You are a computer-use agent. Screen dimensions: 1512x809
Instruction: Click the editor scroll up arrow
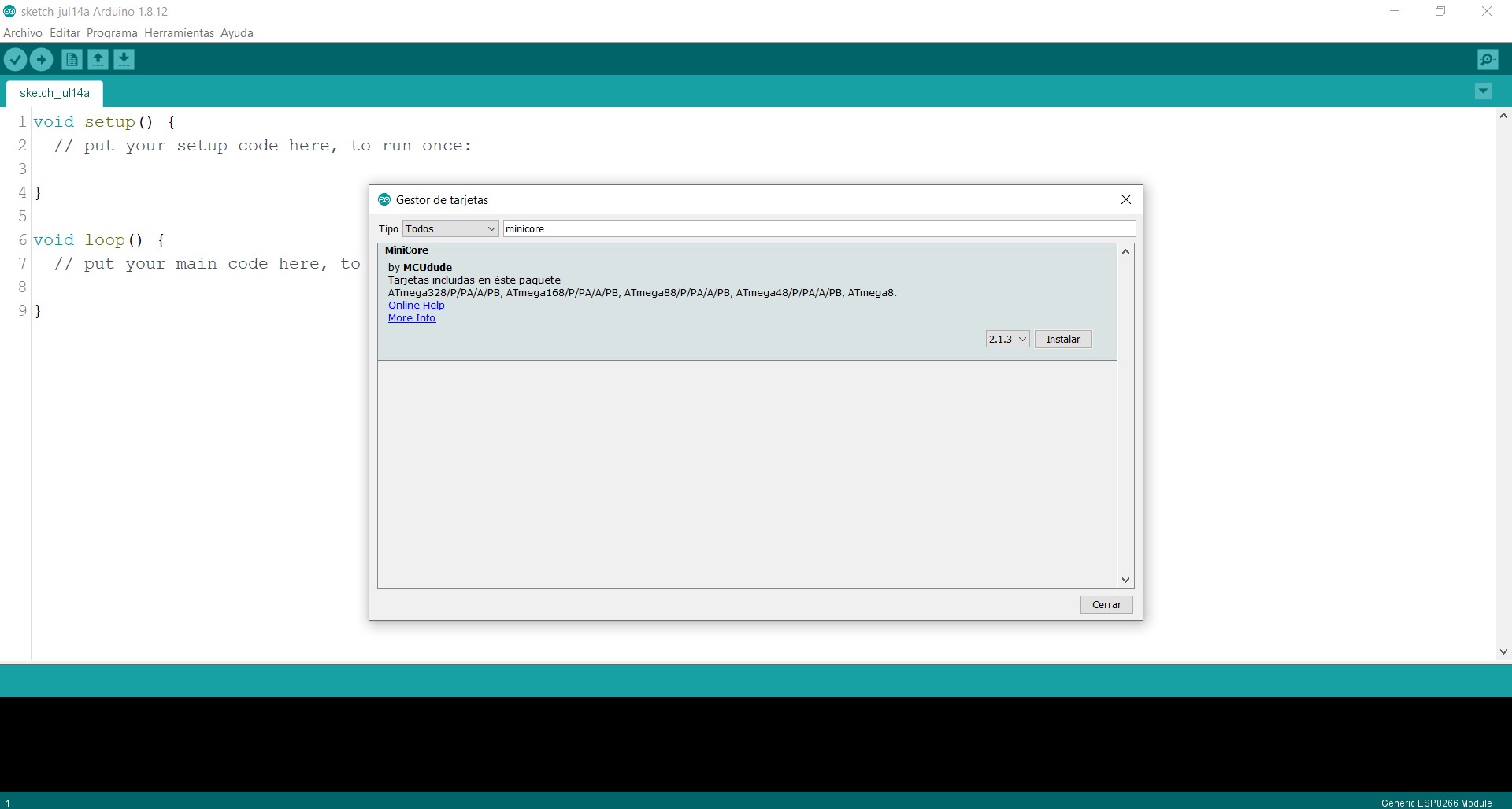click(x=1503, y=116)
